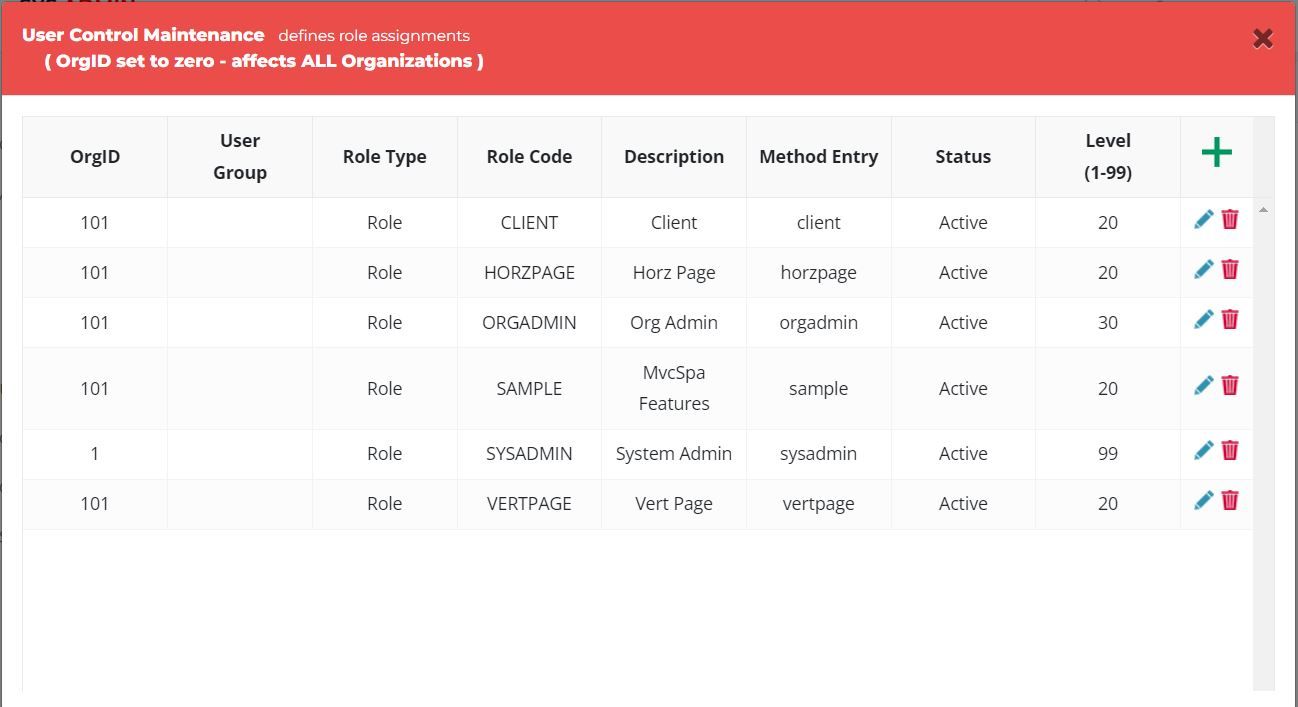Viewport: 1298px width, 707px height.
Task: Click the scrollbar up arrow
Action: point(1263,210)
